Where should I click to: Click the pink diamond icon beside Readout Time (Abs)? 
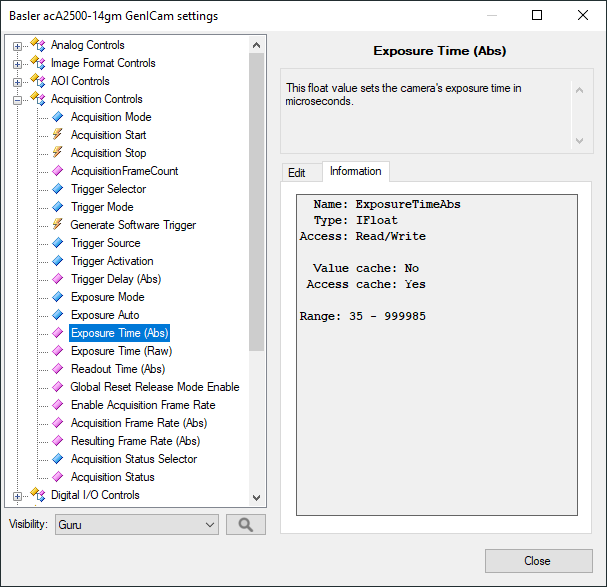(x=57, y=369)
